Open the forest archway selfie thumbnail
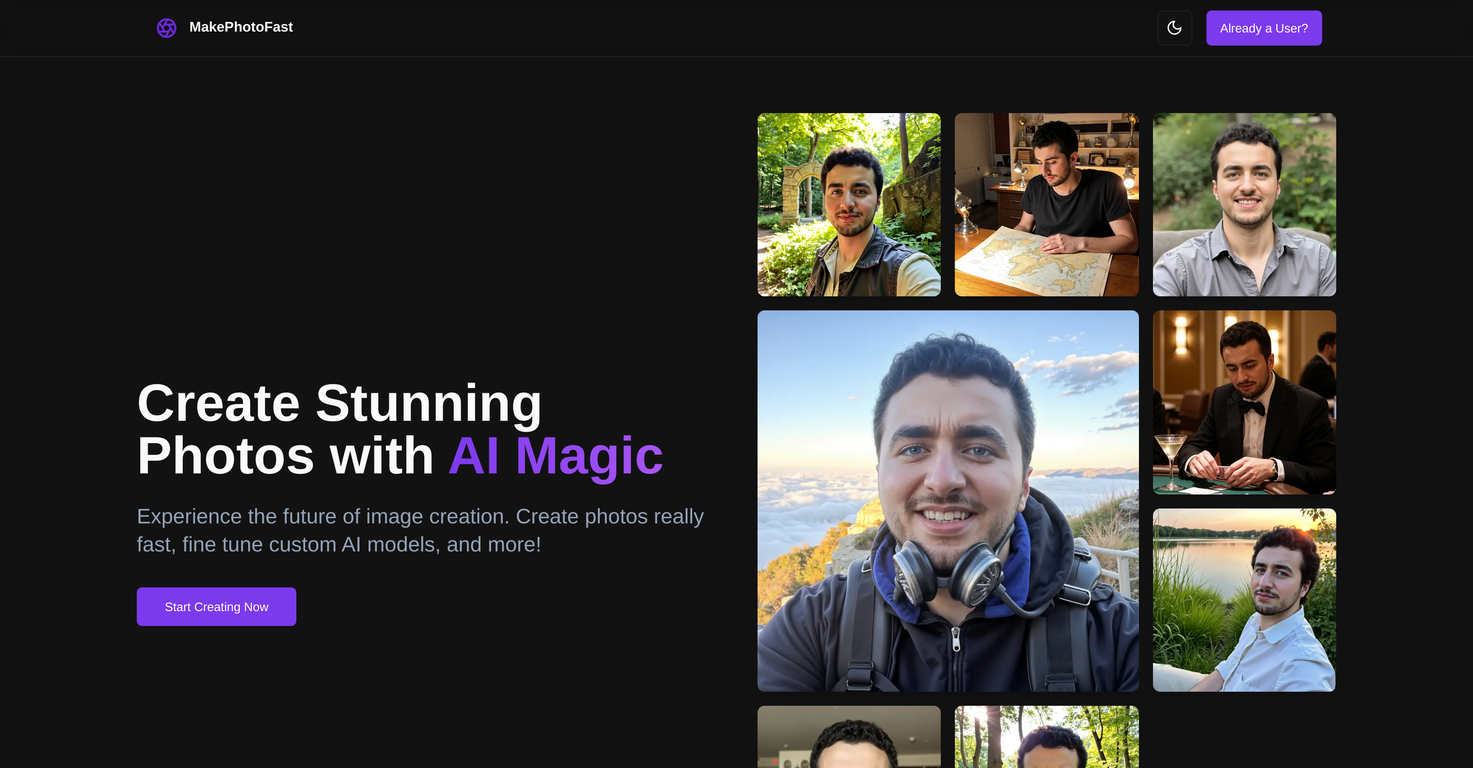 (848, 204)
